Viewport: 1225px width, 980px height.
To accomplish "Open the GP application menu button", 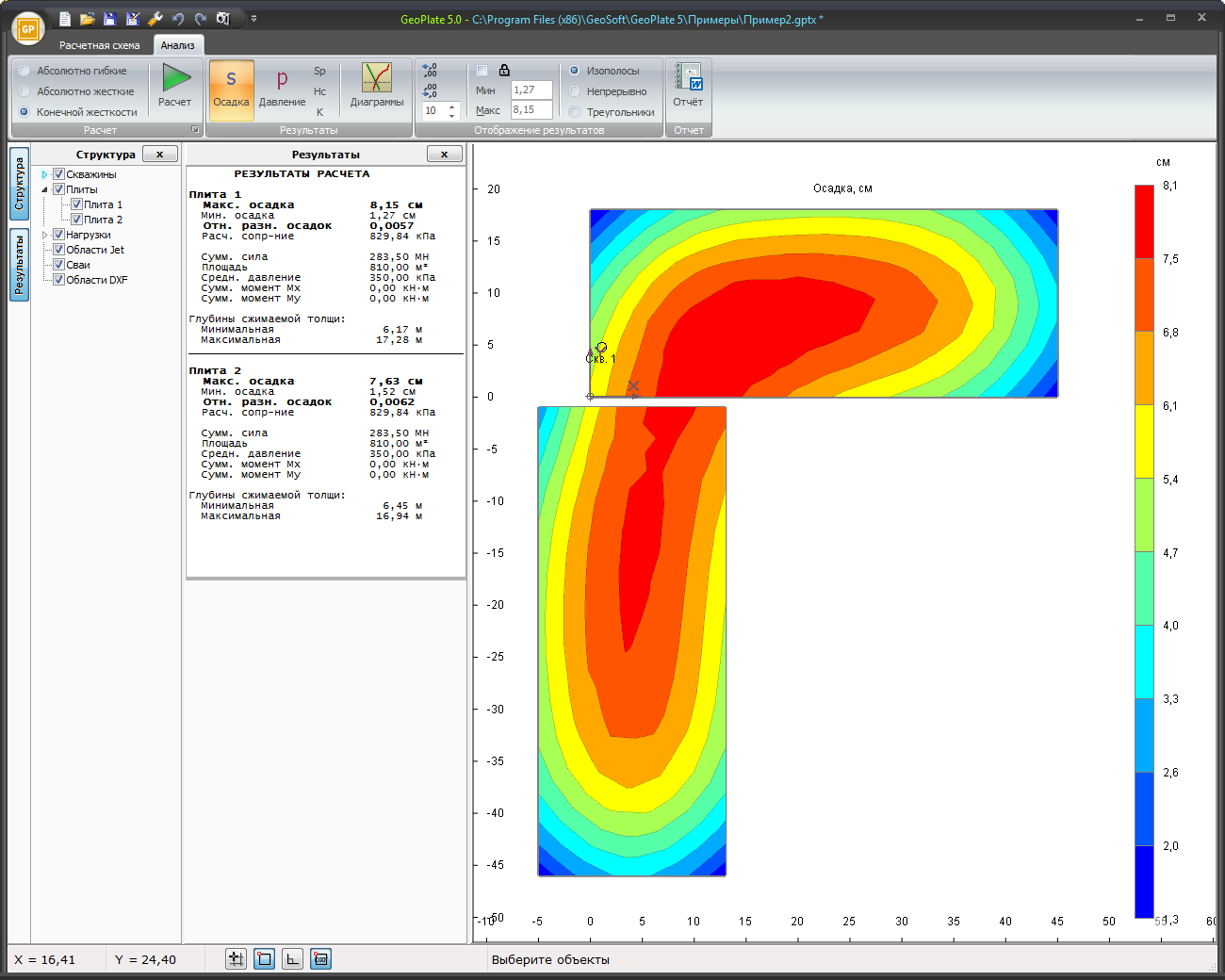I will coord(28,29).
